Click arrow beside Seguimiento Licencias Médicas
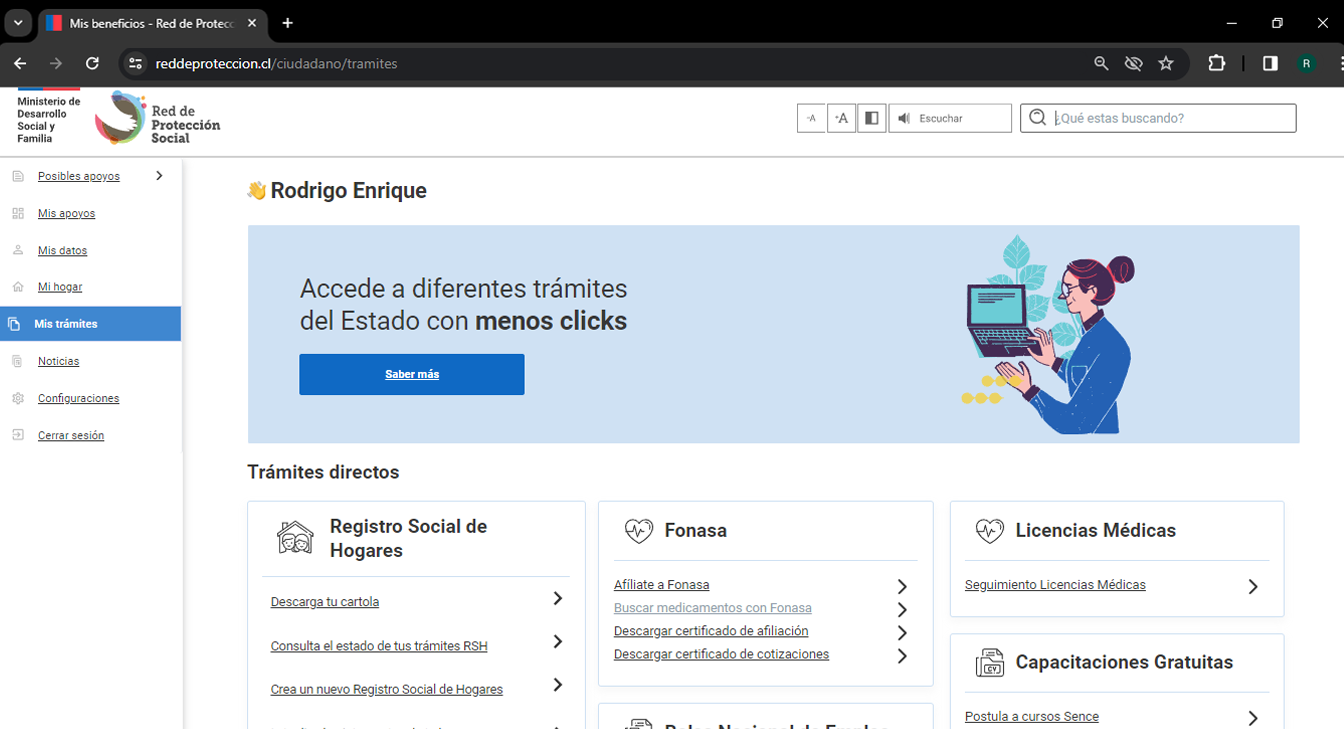 [1252, 587]
